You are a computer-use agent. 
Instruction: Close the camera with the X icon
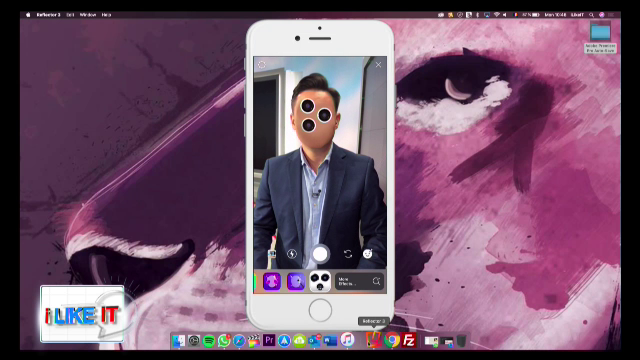(378, 64)
